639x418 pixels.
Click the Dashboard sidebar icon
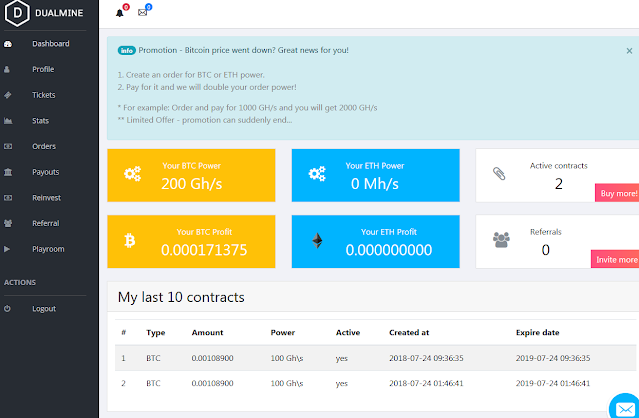pos(8,44)
